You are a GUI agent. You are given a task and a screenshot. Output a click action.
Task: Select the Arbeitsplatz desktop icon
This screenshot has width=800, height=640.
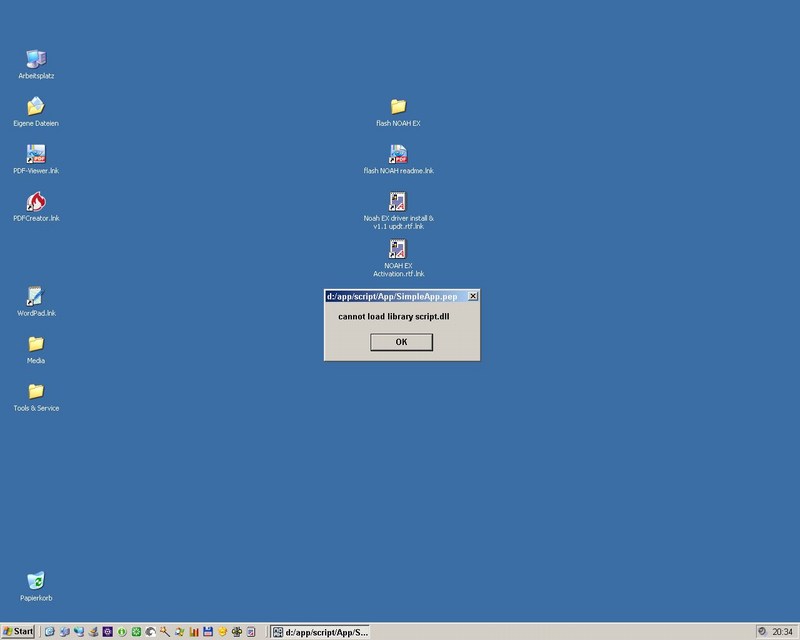click(36, 64)
